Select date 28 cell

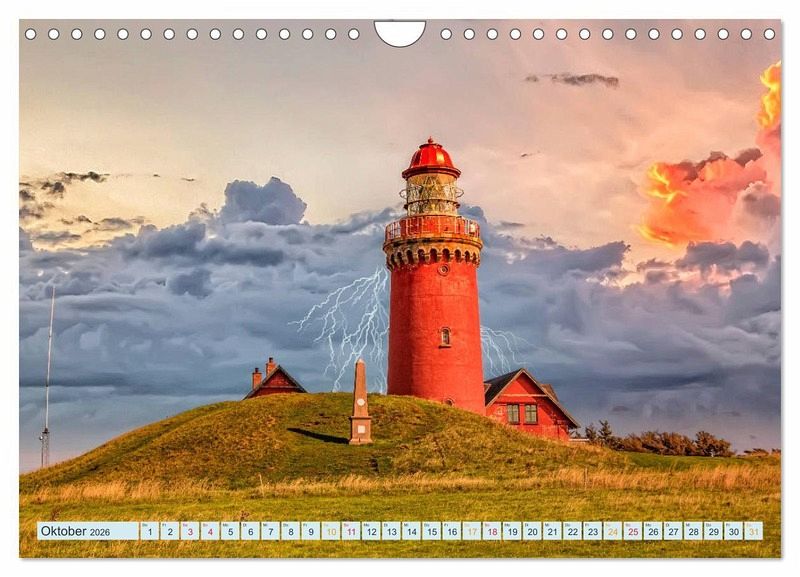(x=693, y=531)
